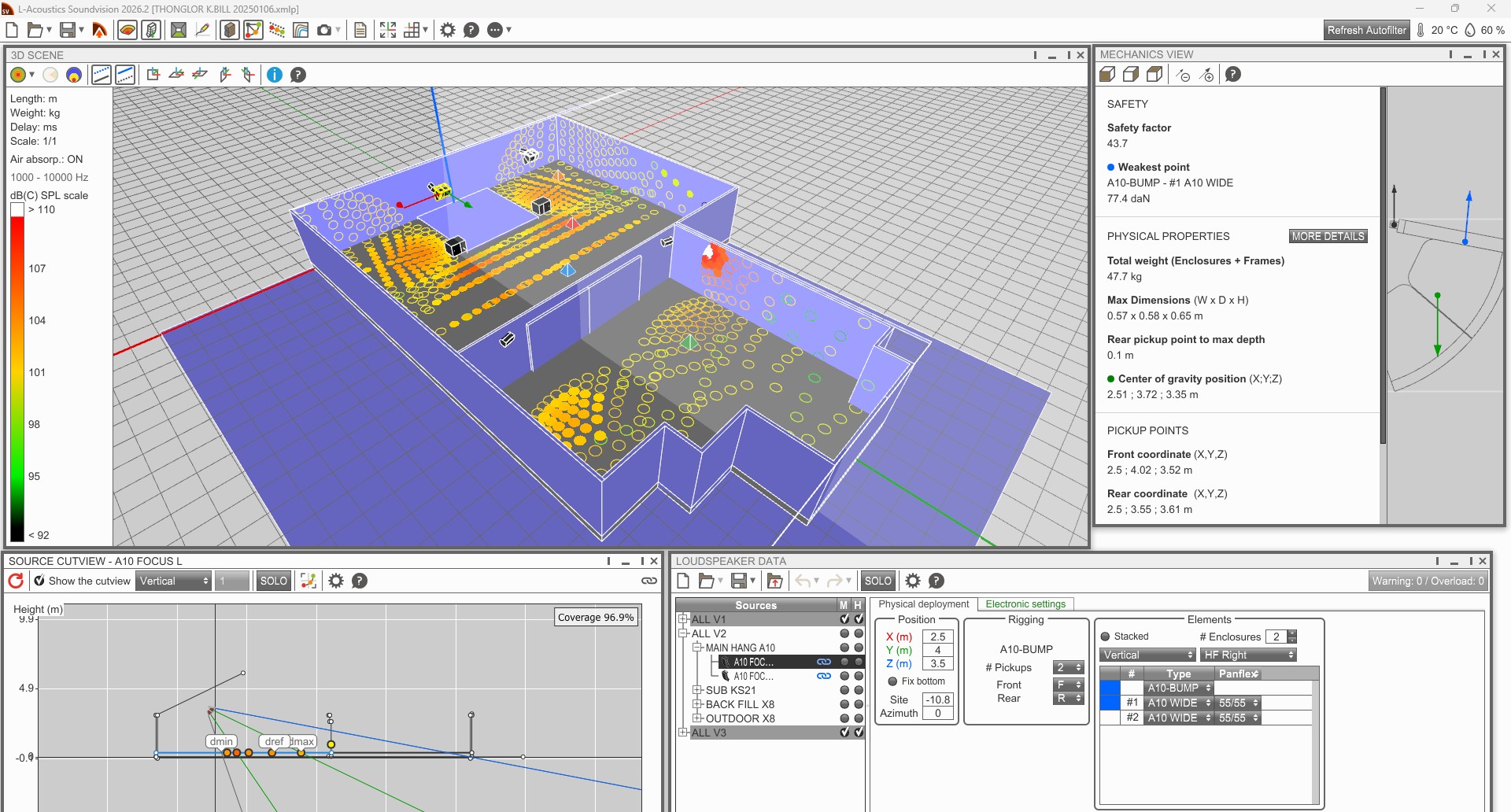Open the Vertical cutview orientation dropdown
The height and width of the screenshot is (812, 1511).
point(174,581)
